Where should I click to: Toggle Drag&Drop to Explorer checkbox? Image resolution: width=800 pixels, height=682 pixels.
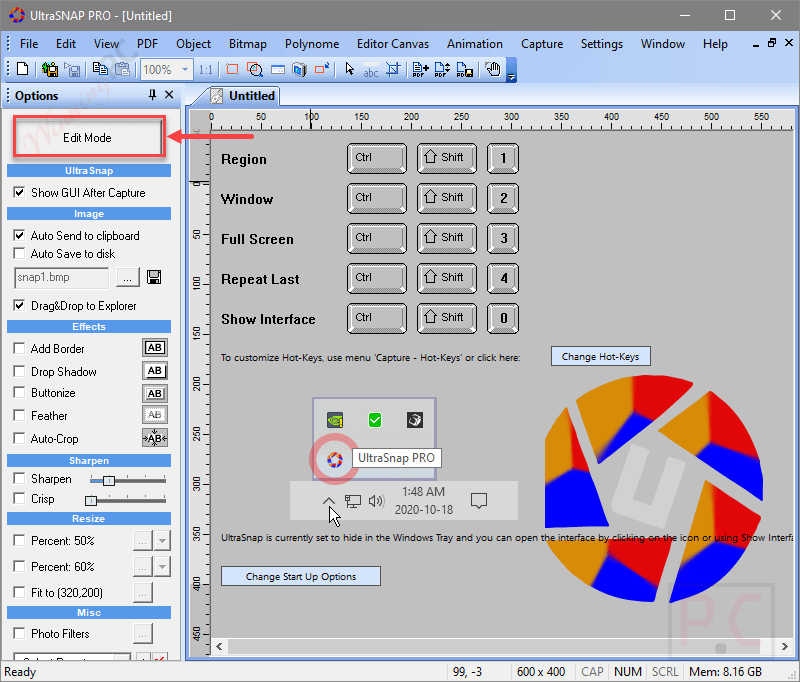point(19,306)
